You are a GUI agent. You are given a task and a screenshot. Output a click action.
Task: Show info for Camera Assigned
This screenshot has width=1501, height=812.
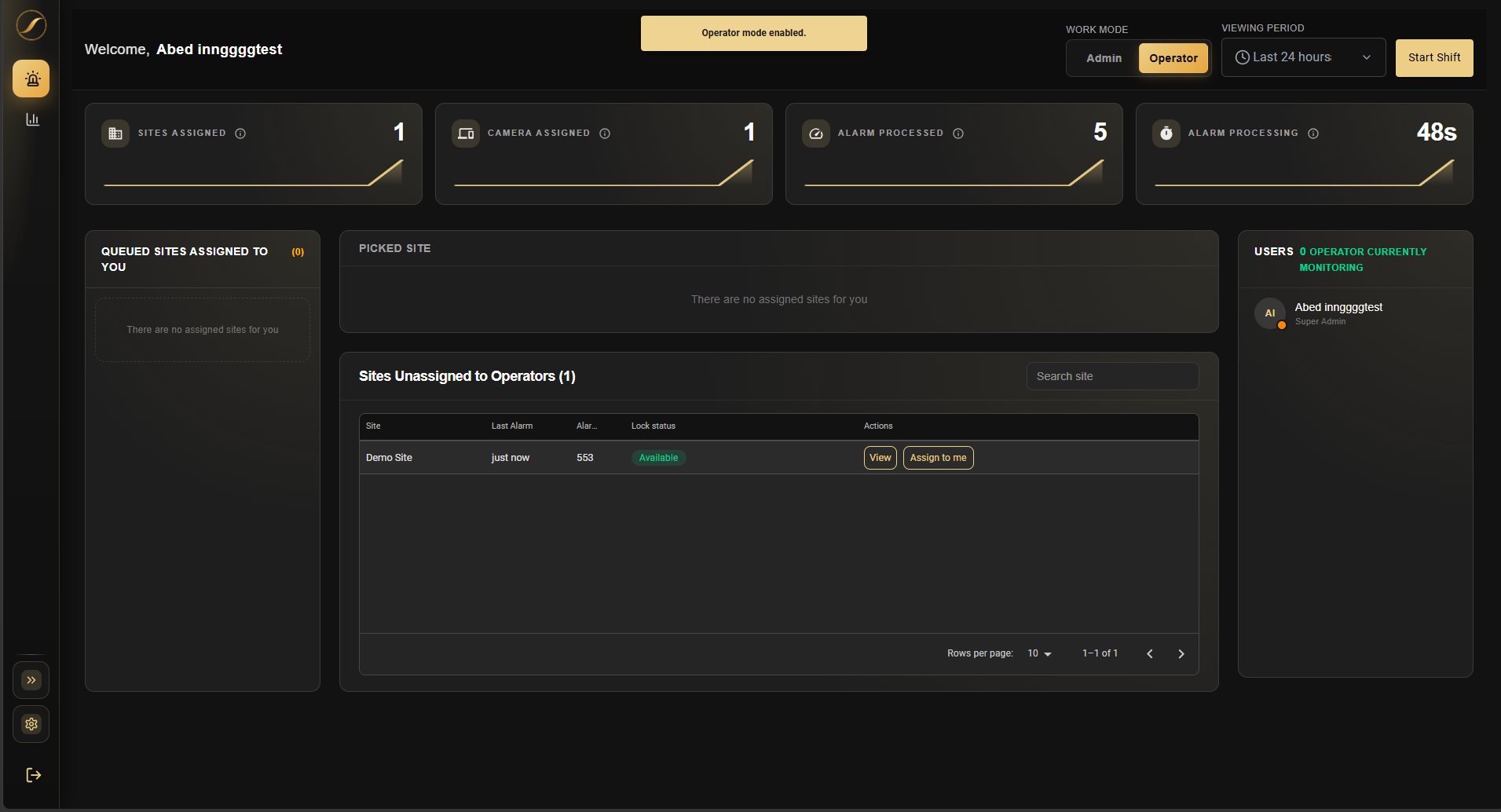[605, 134]
